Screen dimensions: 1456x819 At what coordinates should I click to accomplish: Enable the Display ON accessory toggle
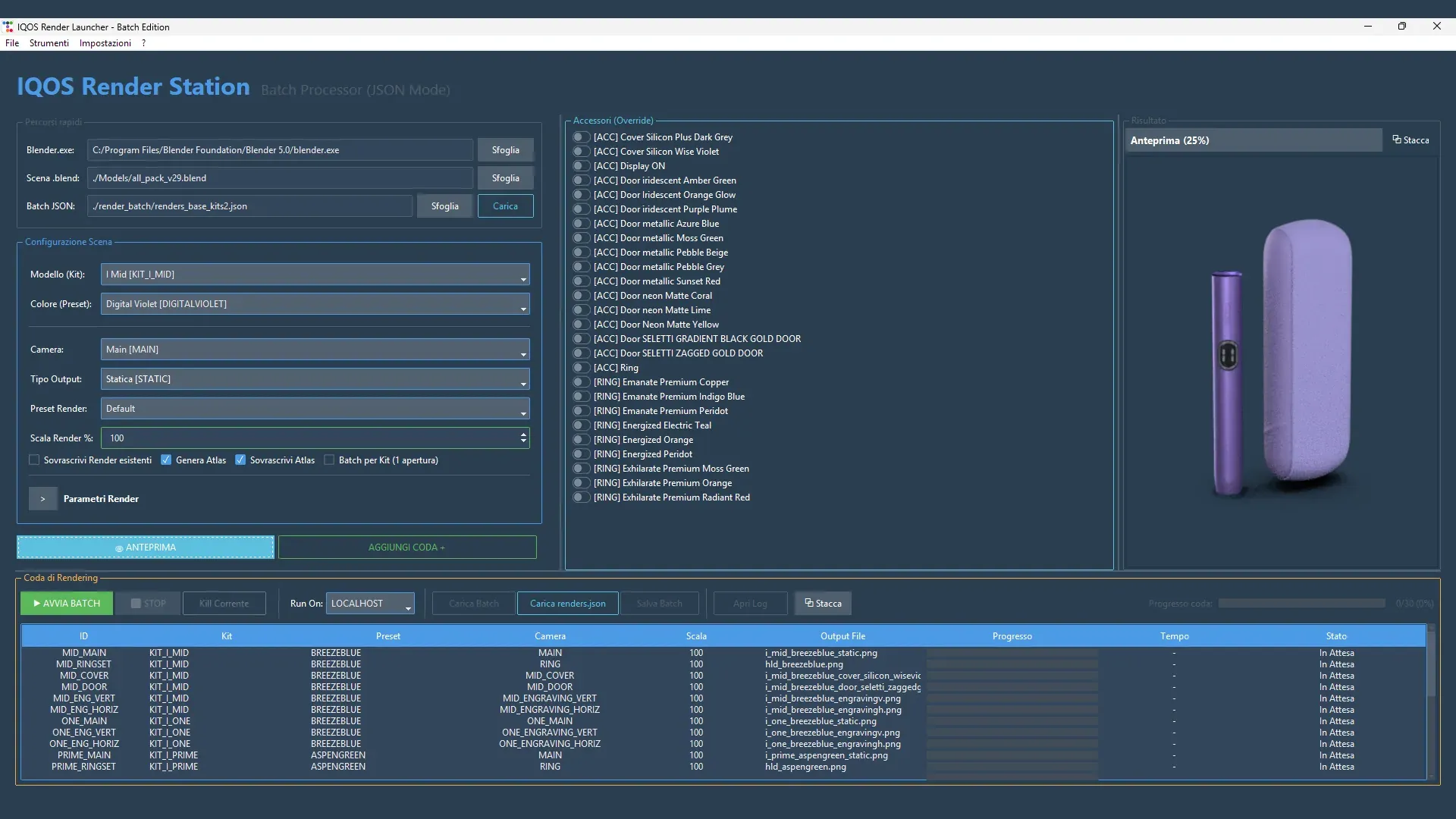pyautogui.click(x=581, y=166)
